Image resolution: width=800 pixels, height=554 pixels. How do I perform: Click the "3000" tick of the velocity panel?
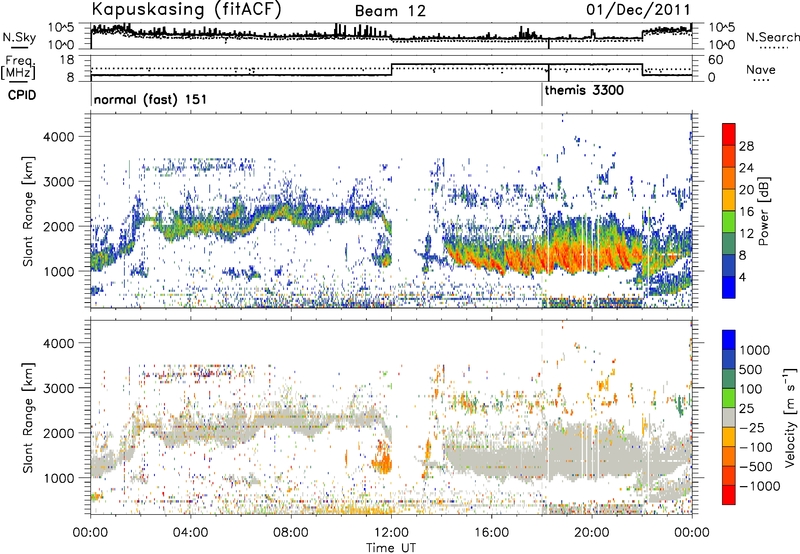58,388
